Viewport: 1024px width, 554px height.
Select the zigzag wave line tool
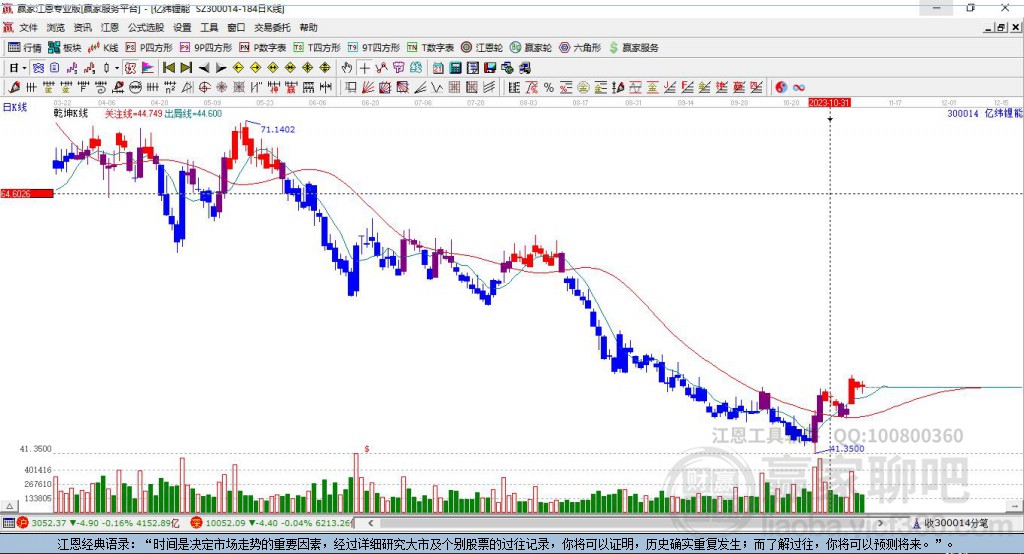(x=437, y=88)
